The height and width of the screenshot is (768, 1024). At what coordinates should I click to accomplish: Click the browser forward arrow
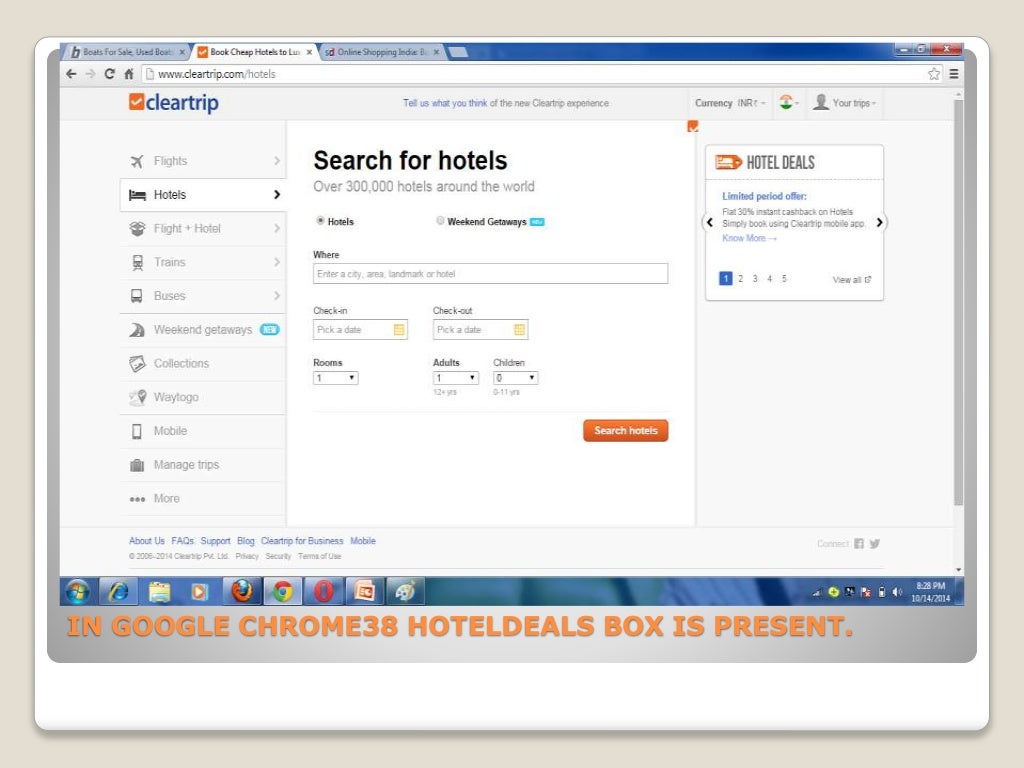pyautogui.click(x=90, y=74)
